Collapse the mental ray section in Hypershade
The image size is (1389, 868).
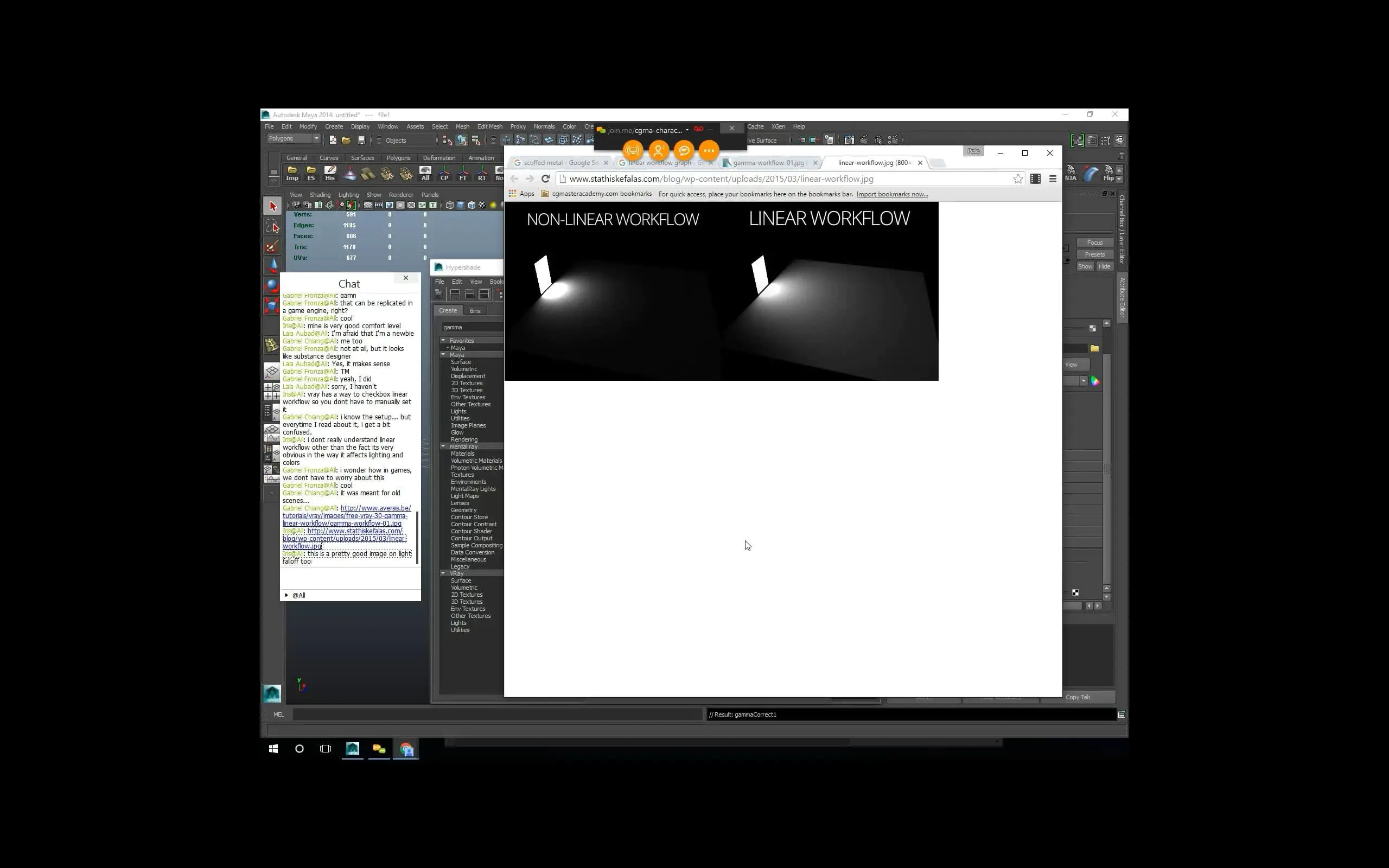[x=443, y=446]
